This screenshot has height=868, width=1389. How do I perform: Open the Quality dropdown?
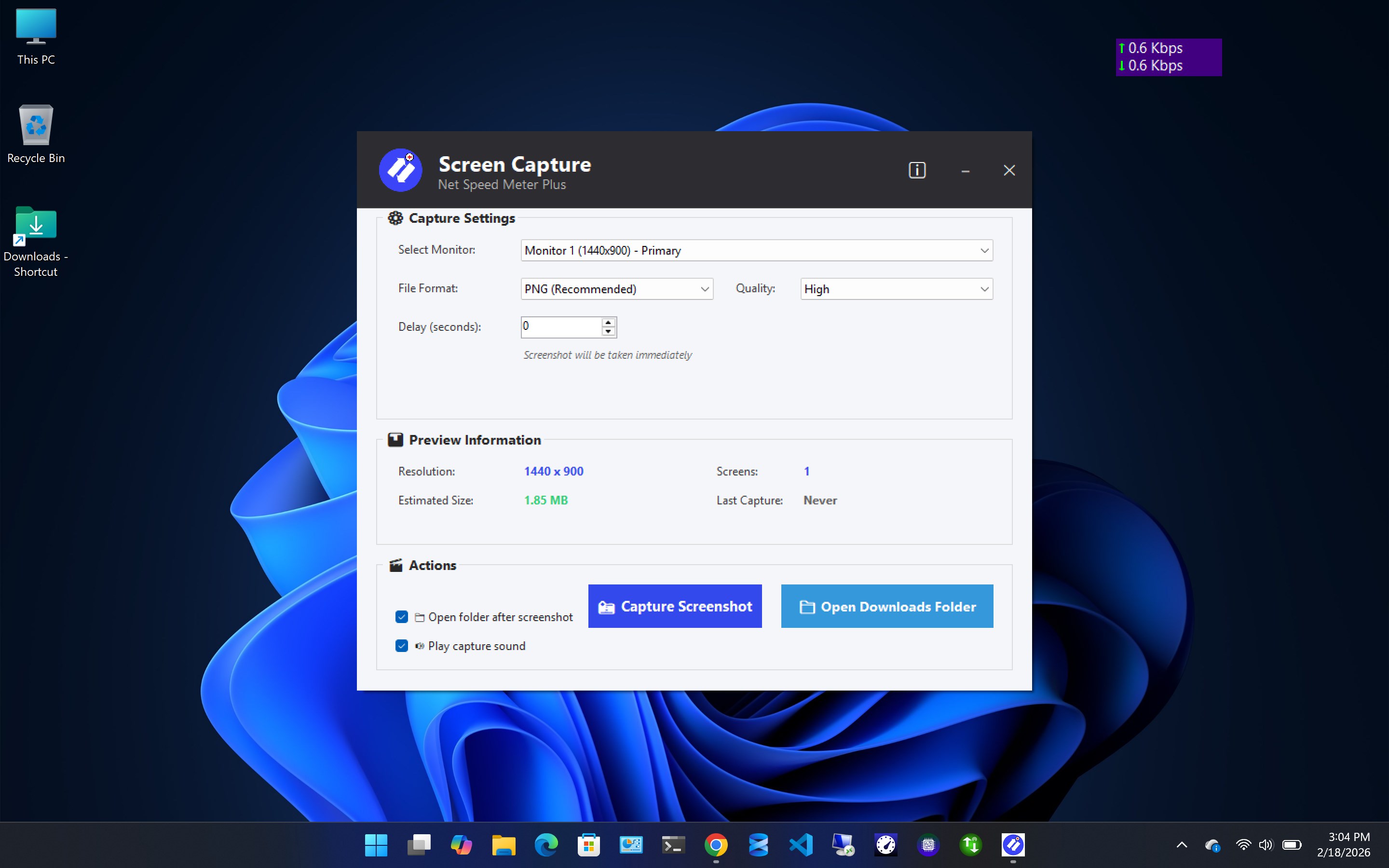click(x=896, y=289)
